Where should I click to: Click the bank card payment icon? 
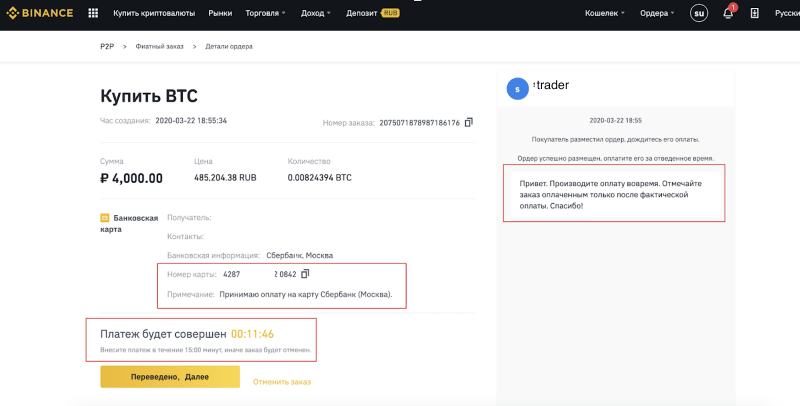105,217
